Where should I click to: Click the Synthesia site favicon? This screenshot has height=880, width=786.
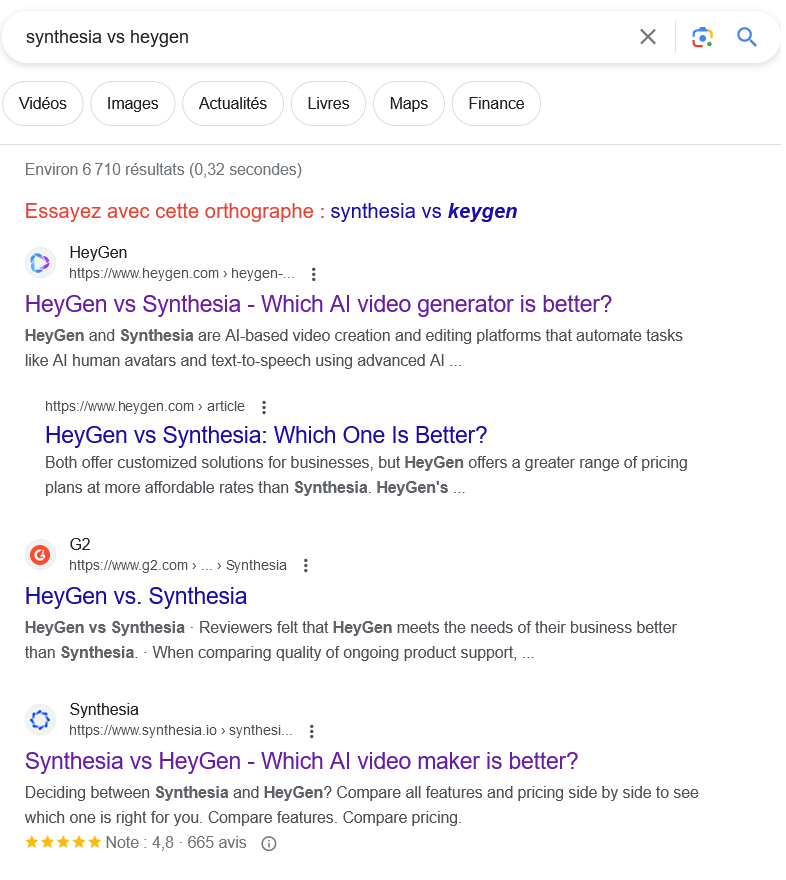(40, 720)
